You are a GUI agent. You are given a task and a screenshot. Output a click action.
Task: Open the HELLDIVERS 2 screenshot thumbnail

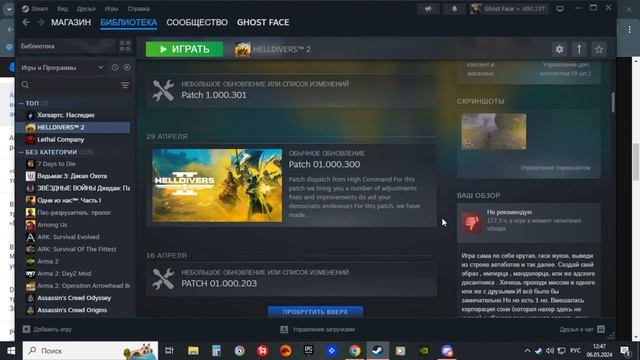coord(494,131)
